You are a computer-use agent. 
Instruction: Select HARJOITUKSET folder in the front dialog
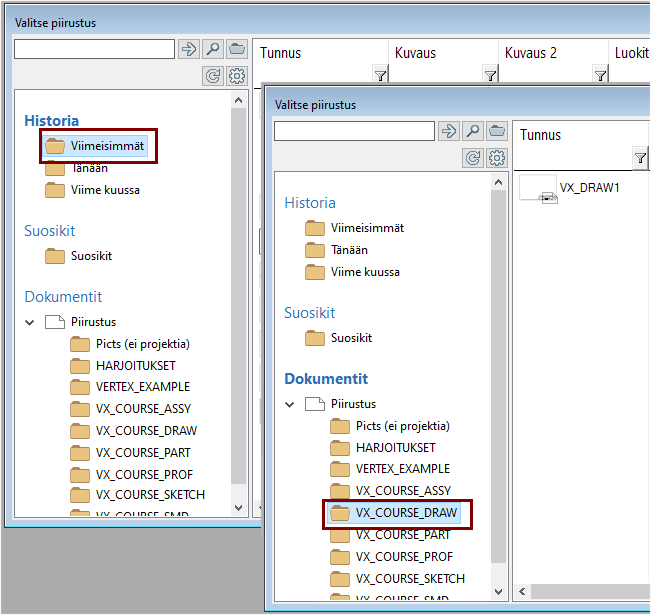[x=395, y=448]
